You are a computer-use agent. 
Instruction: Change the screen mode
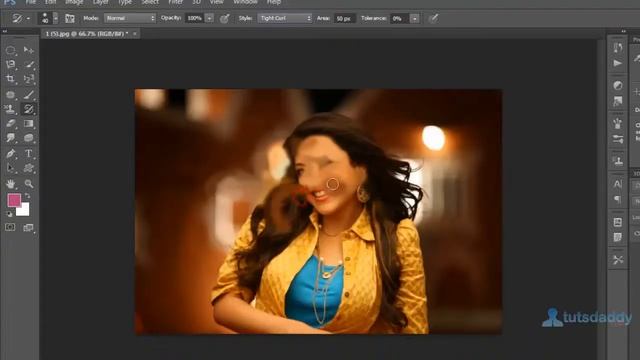point(28,227)
